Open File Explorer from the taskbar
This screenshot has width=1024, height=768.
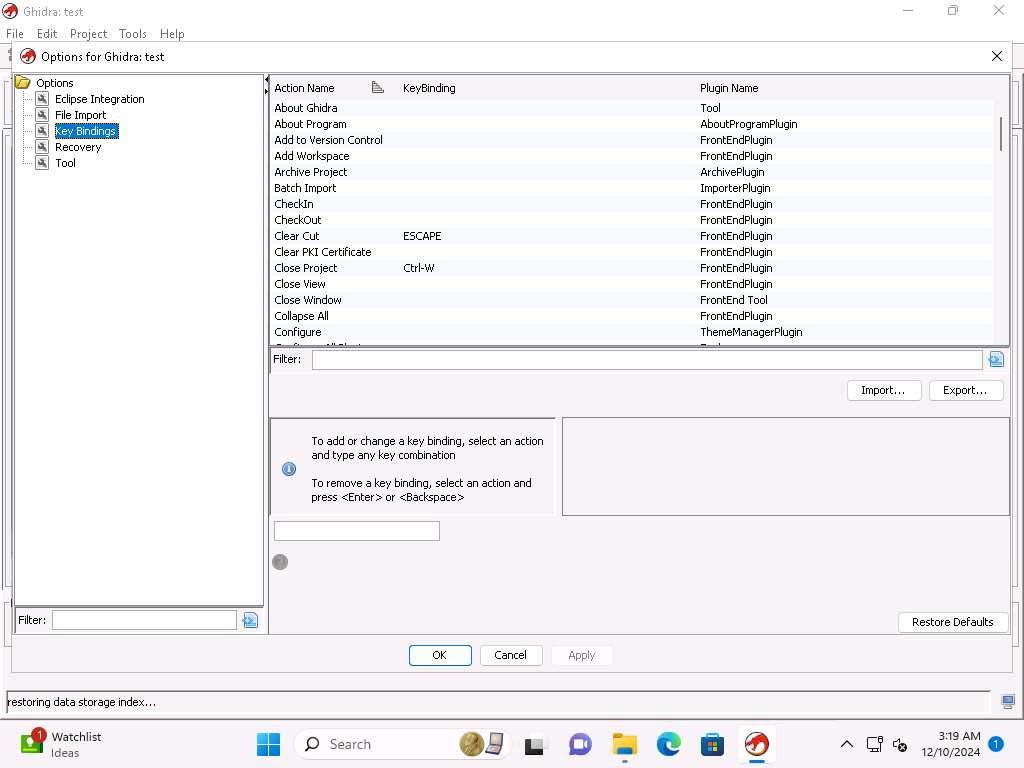pos(624,744)
